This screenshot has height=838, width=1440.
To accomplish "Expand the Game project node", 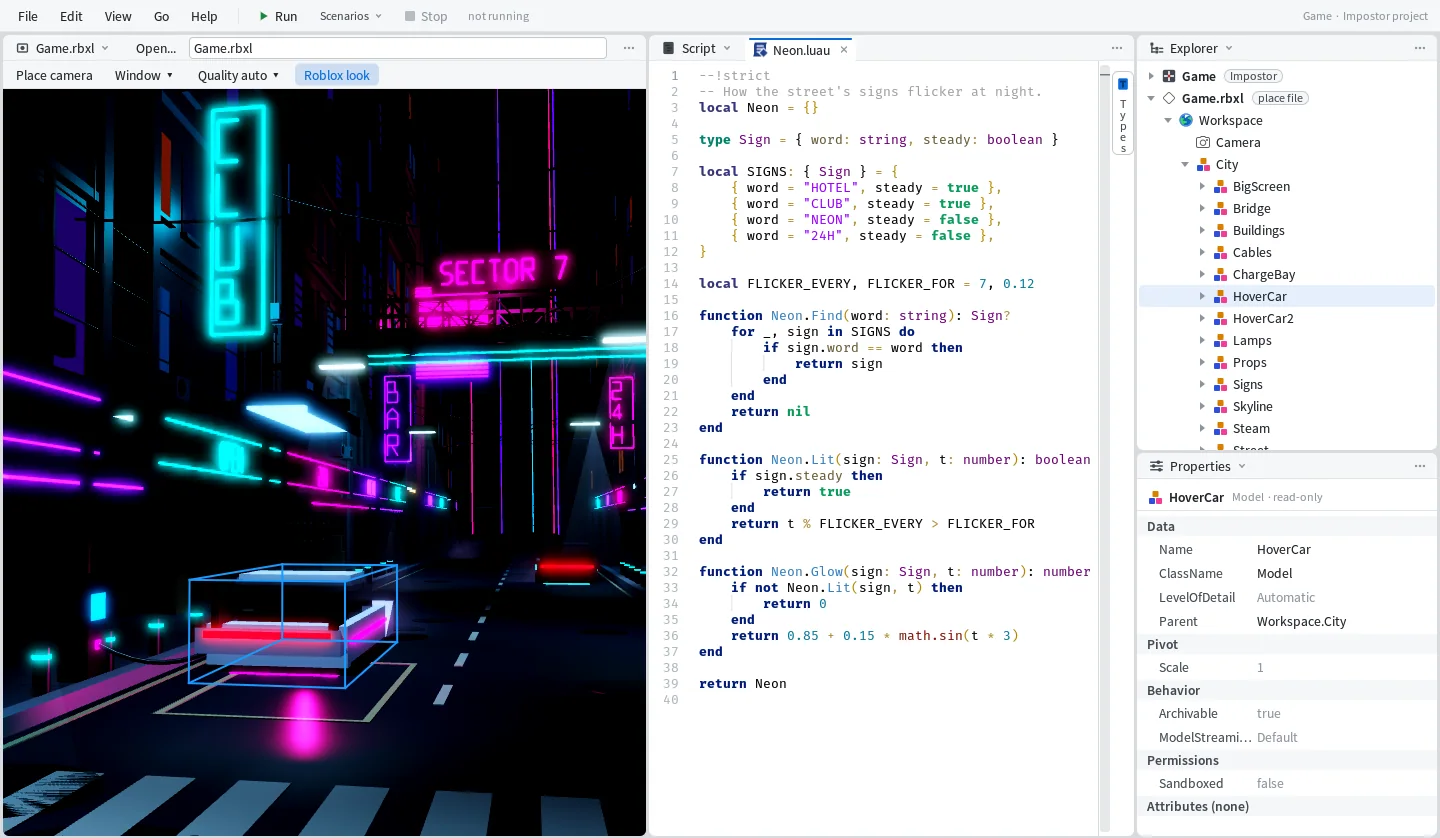I will click(x=1151, y=76).
